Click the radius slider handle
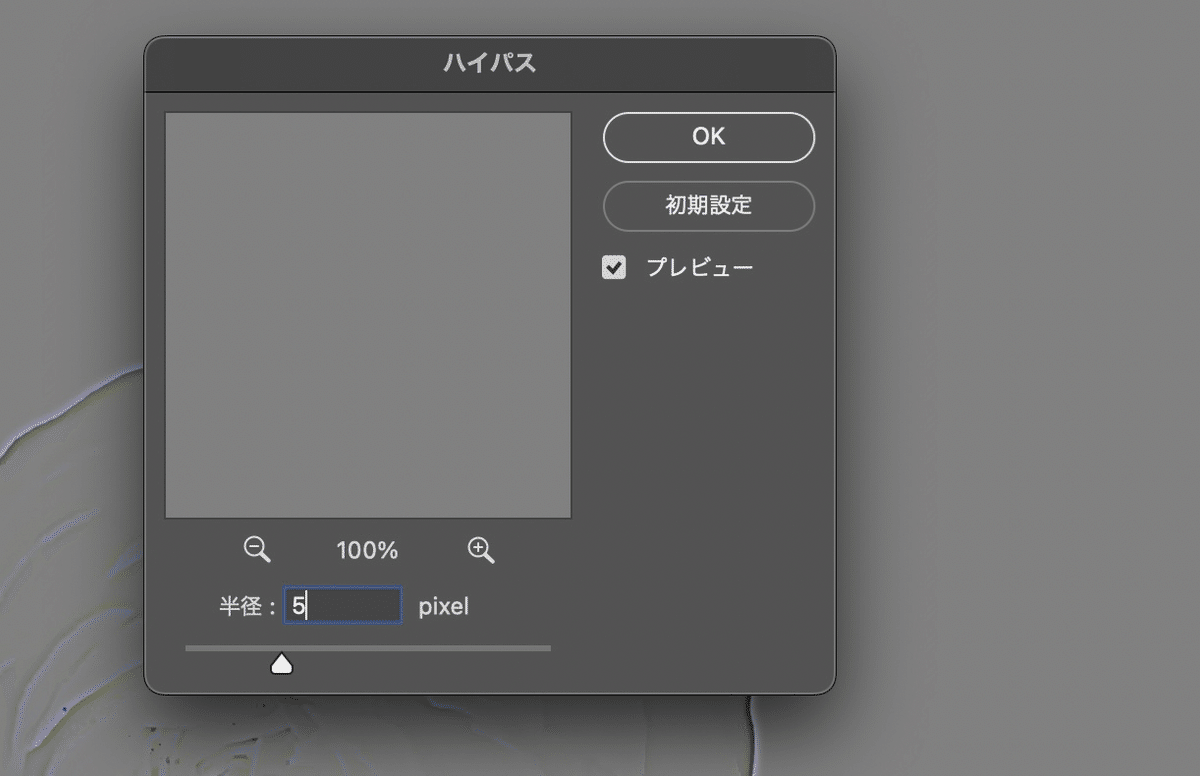The height and width of the screenshot is (776, 1200). tap(282, 663)
